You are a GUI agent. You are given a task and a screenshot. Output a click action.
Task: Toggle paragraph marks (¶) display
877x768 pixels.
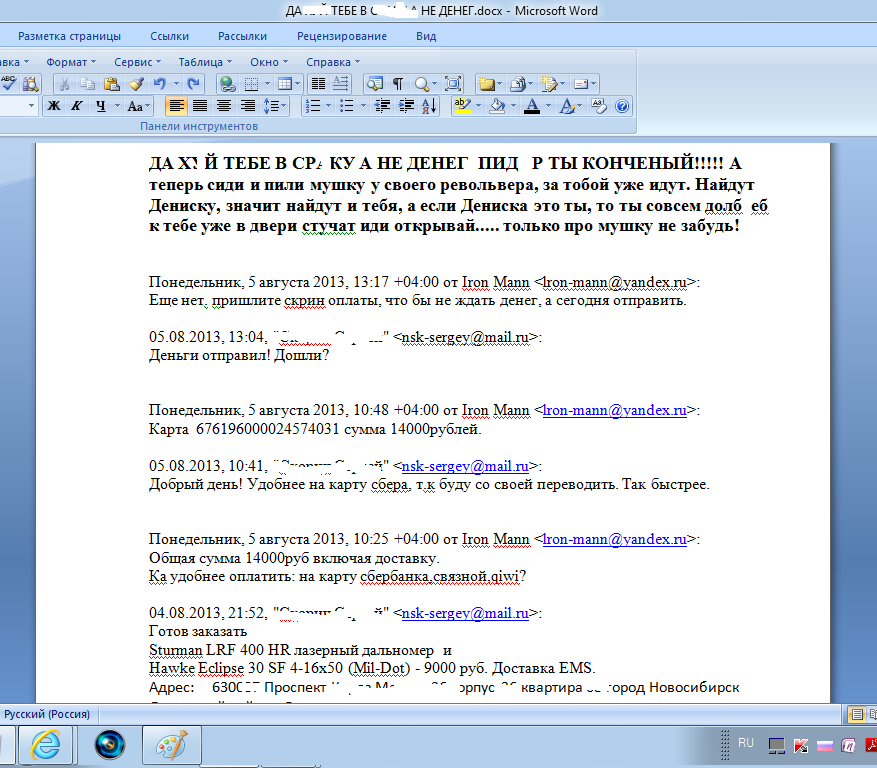point(398,84)
